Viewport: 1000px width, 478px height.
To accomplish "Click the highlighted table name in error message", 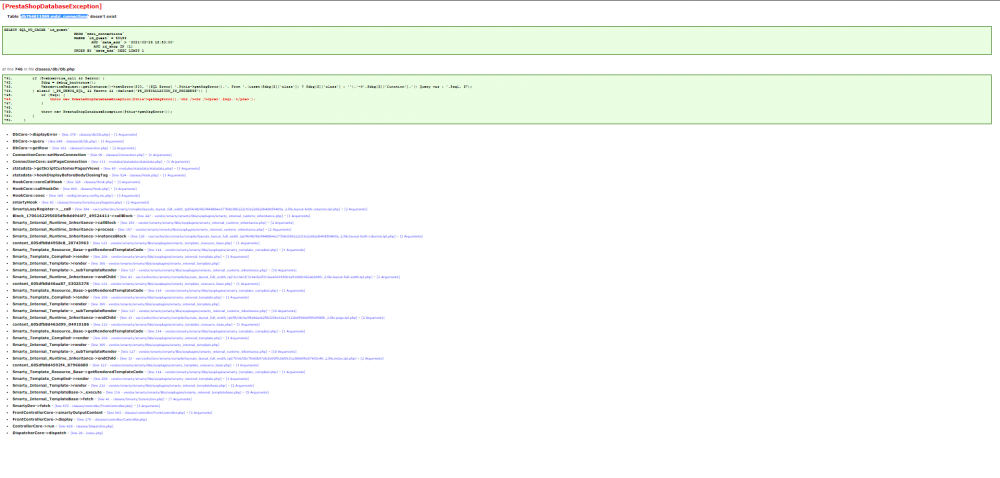I will coord(54,16).
